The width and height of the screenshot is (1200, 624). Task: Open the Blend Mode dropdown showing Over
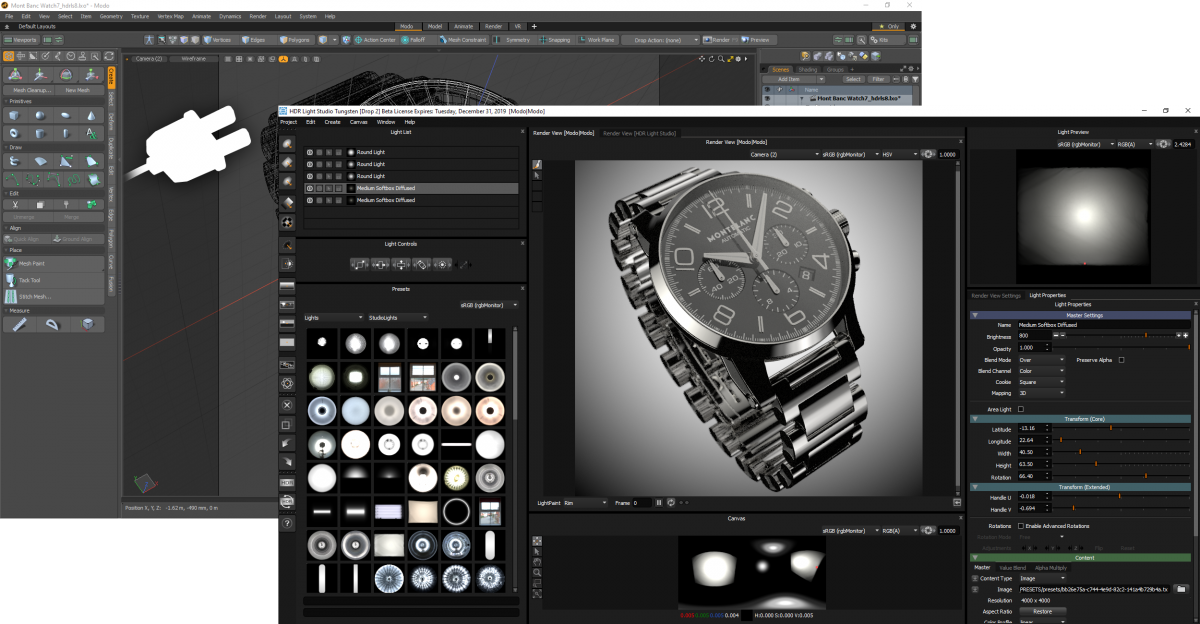coord(1041,360)
